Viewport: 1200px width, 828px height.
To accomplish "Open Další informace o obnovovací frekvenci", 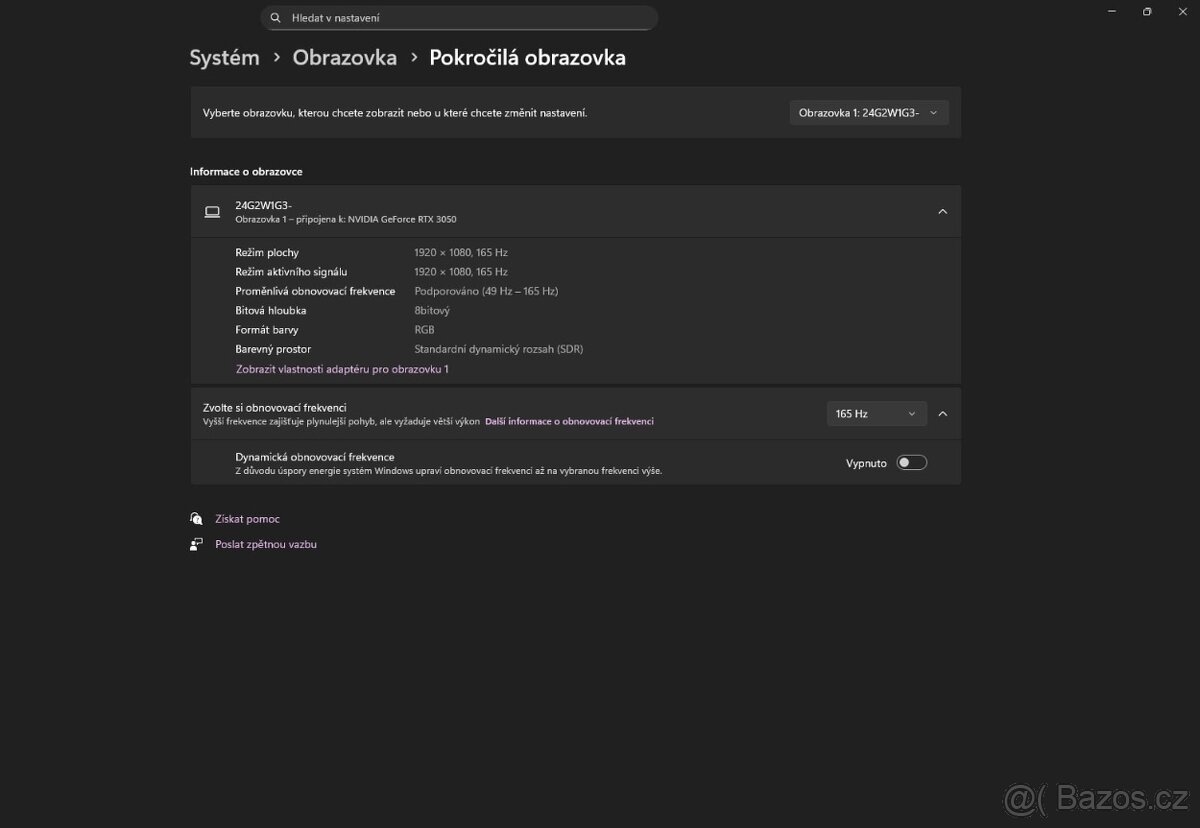I will (569, 421).
